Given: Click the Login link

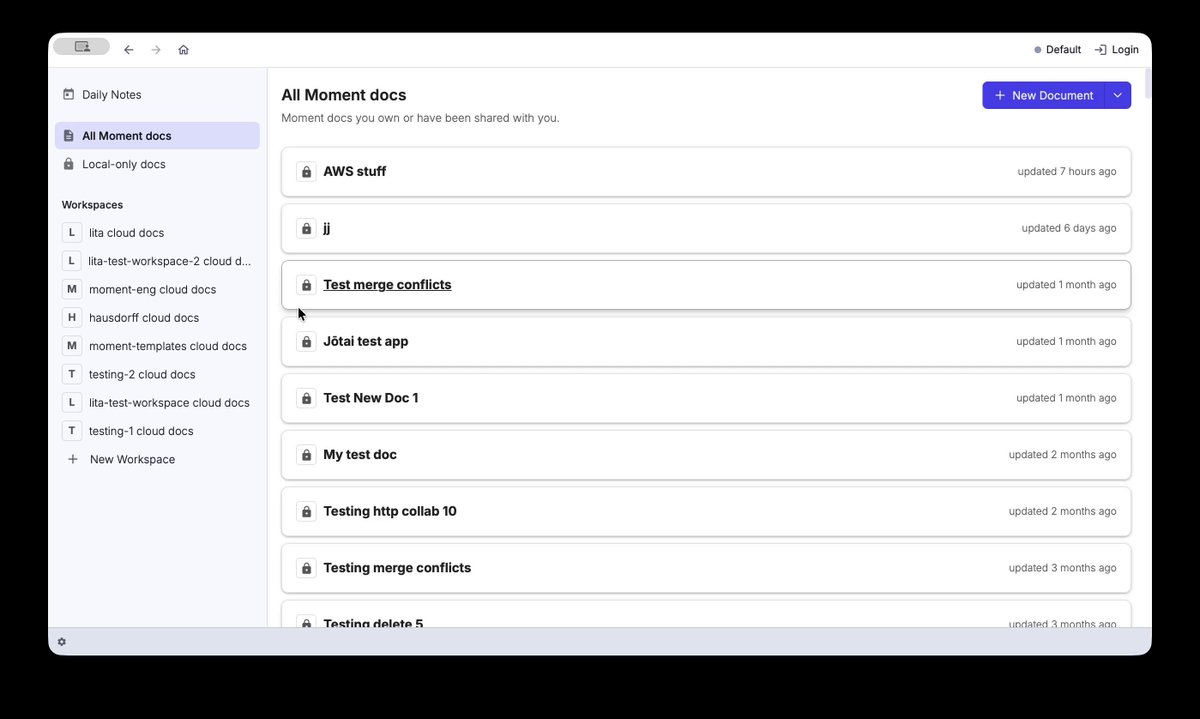Looking at the screenshot, I should tap(1116, 50).
